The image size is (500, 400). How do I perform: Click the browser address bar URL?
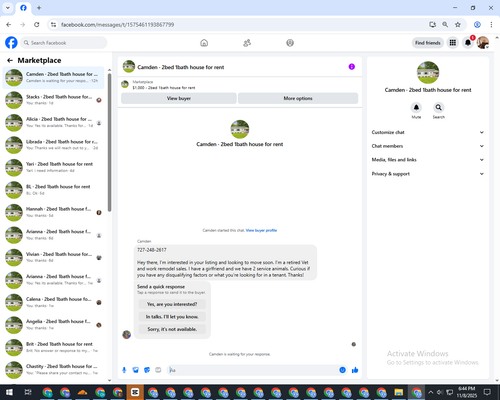click(x=117, y=25)
